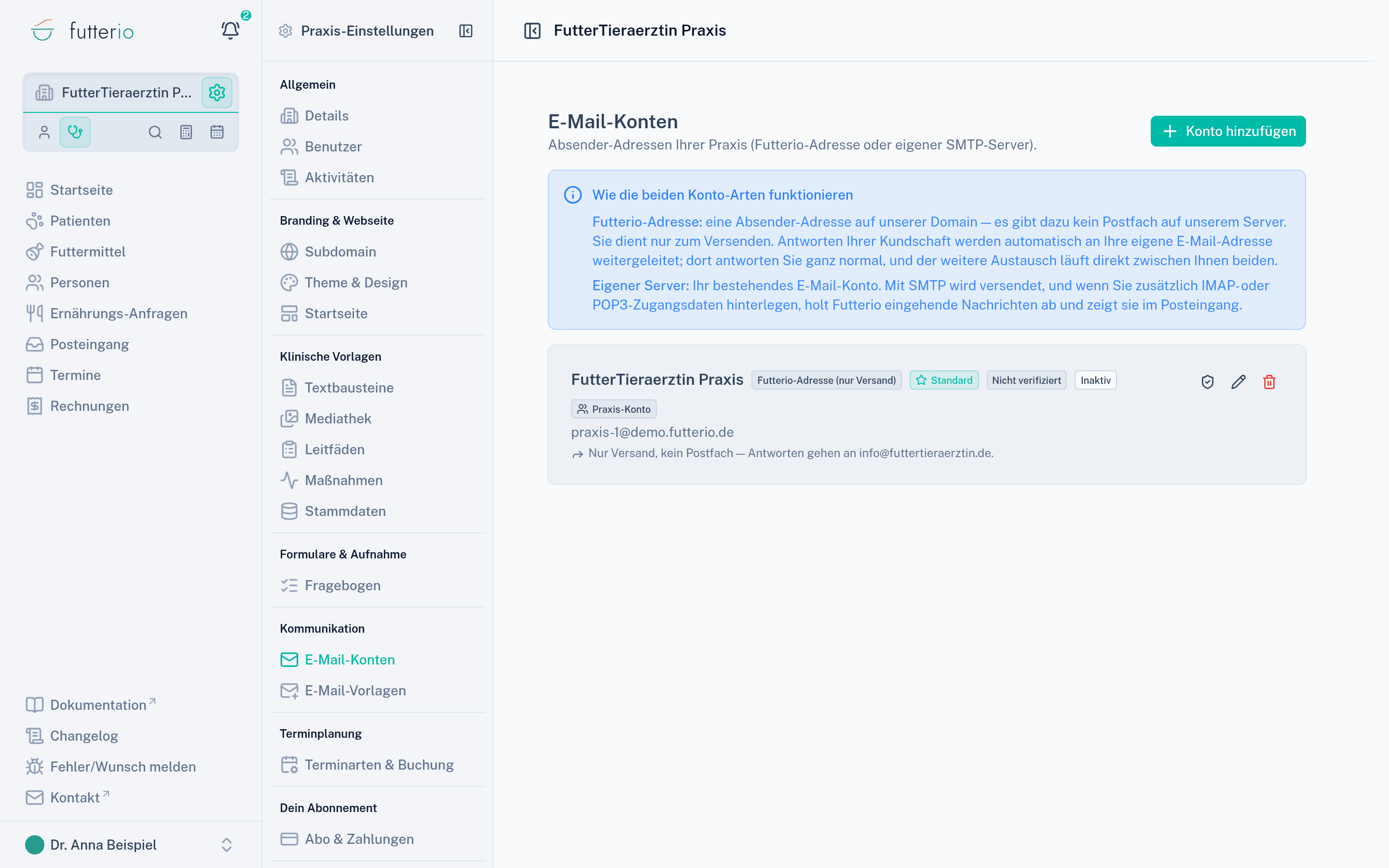Open Termine in the sidebar

[64, 376]
